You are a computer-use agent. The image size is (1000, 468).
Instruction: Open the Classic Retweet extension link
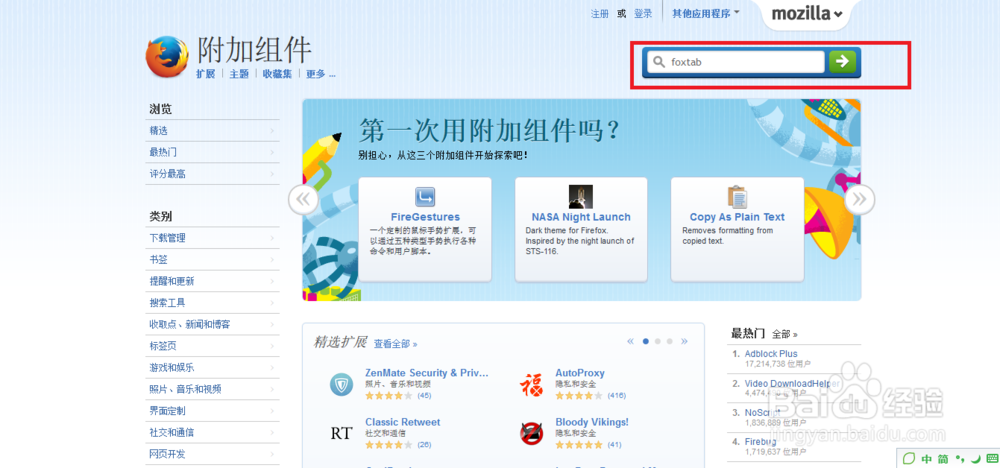[x=402, y=421]
